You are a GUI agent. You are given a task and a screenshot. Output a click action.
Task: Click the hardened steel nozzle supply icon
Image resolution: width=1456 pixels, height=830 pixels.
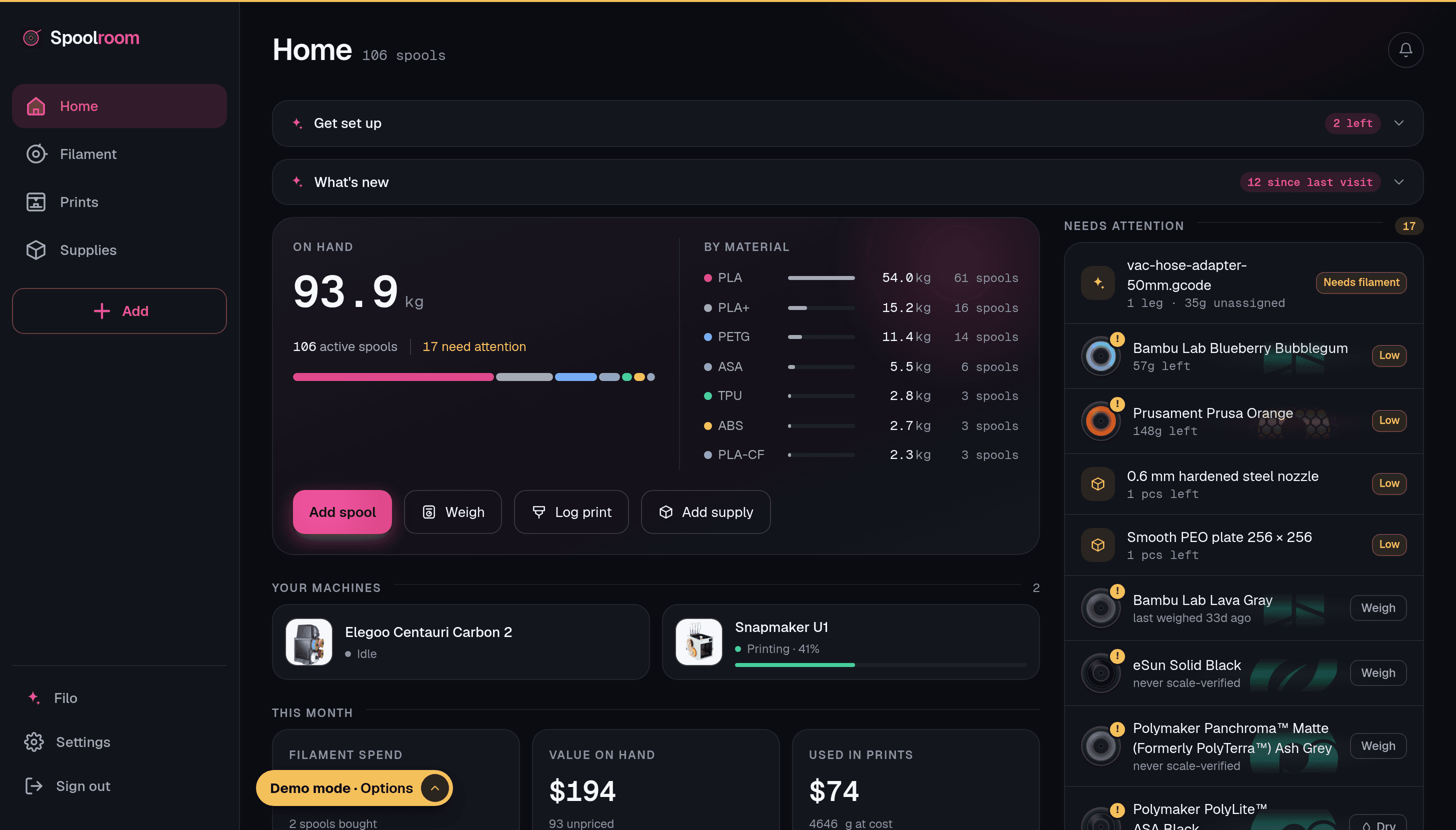tap(1097, 484)
